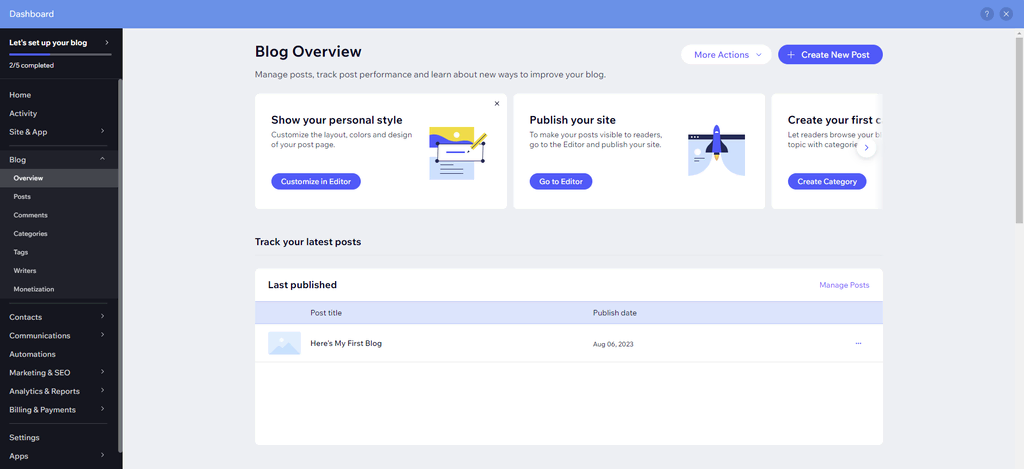Dismiss the Show your personal style card

(497, 103)
